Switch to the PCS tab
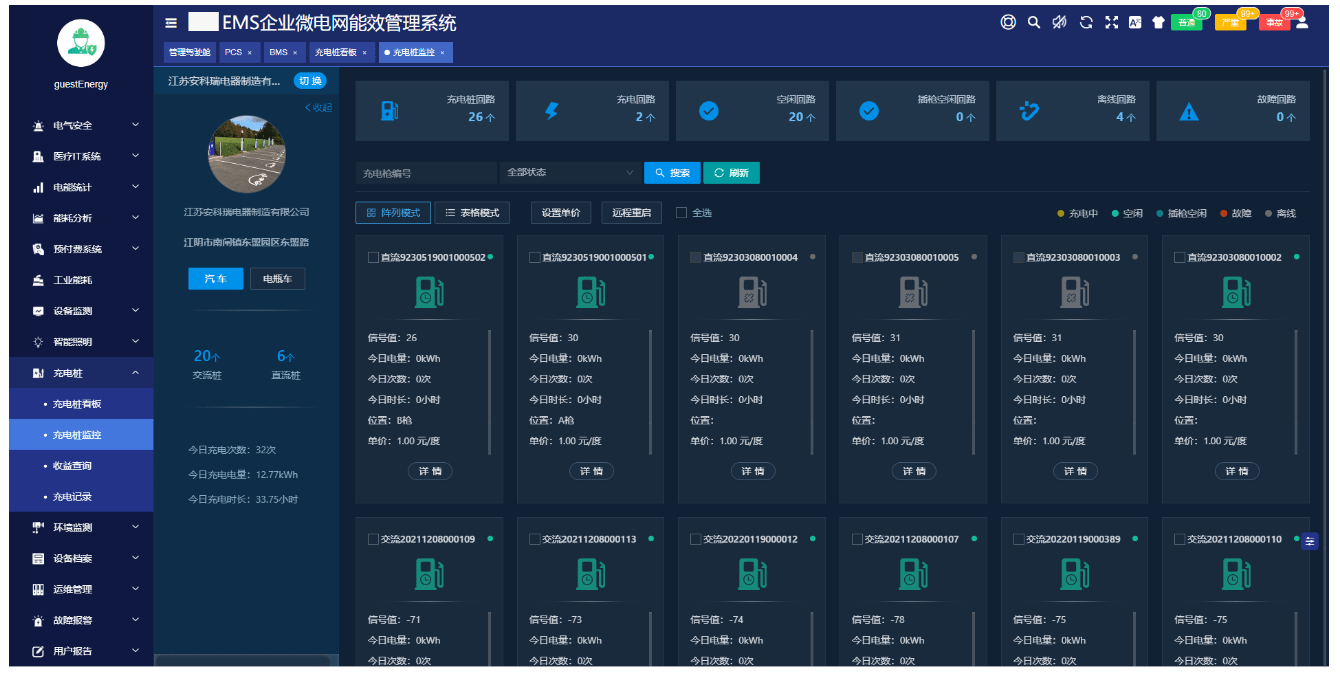This screenshot has width=1340, height=680. tap(238, 52)
